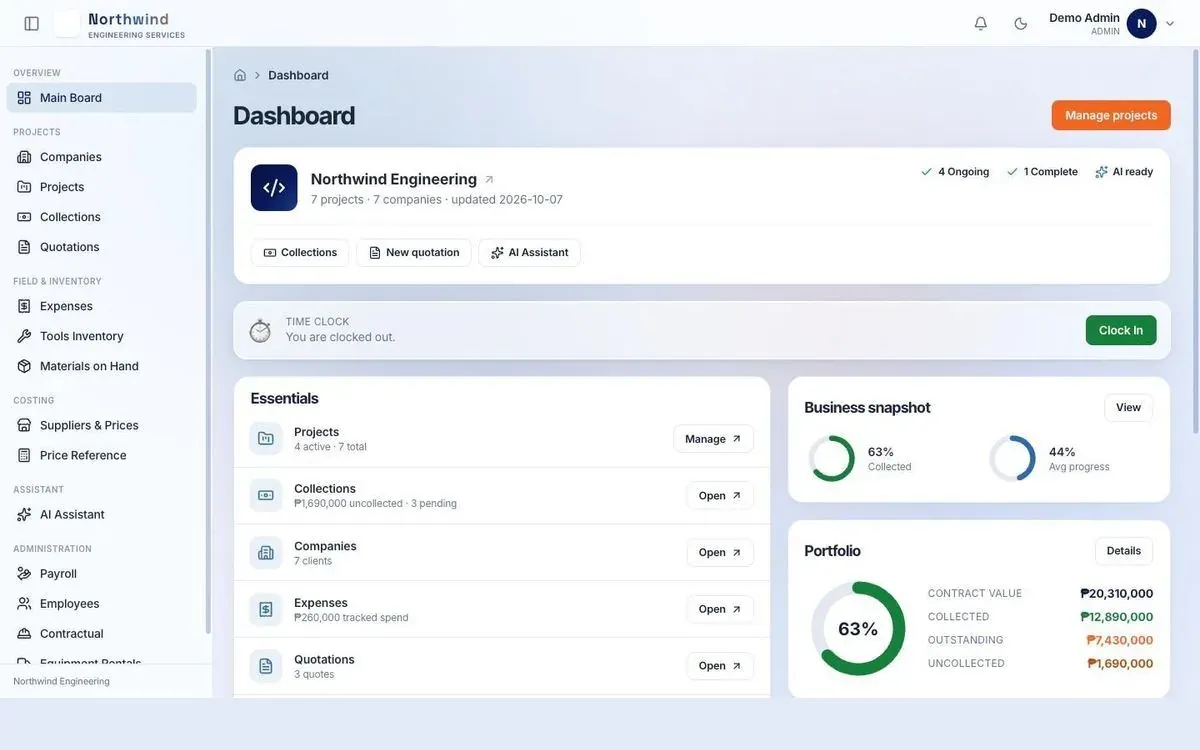Viewport: 1200px width, 750px height.
Task: Click Manage projects button
Action: tap(1111, 115)
